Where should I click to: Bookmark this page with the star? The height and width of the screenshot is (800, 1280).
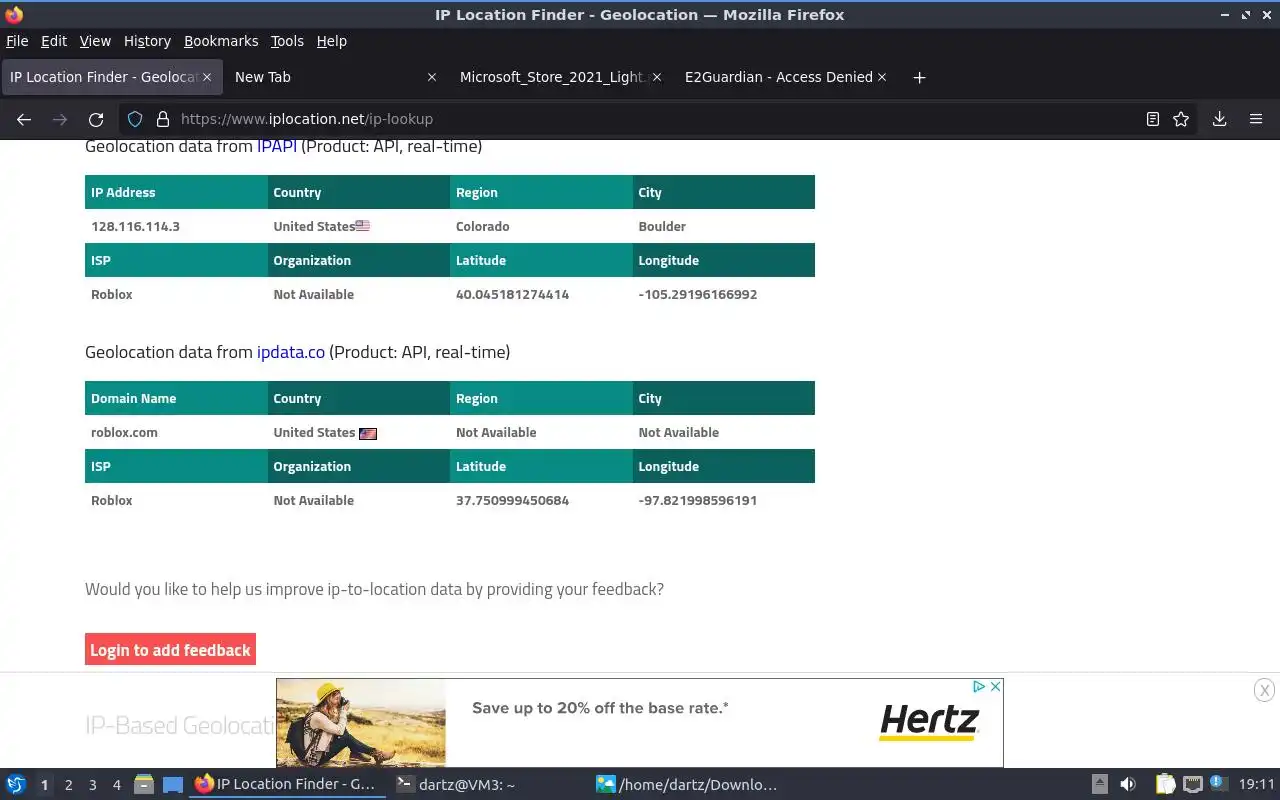(x=1181, y=119)
